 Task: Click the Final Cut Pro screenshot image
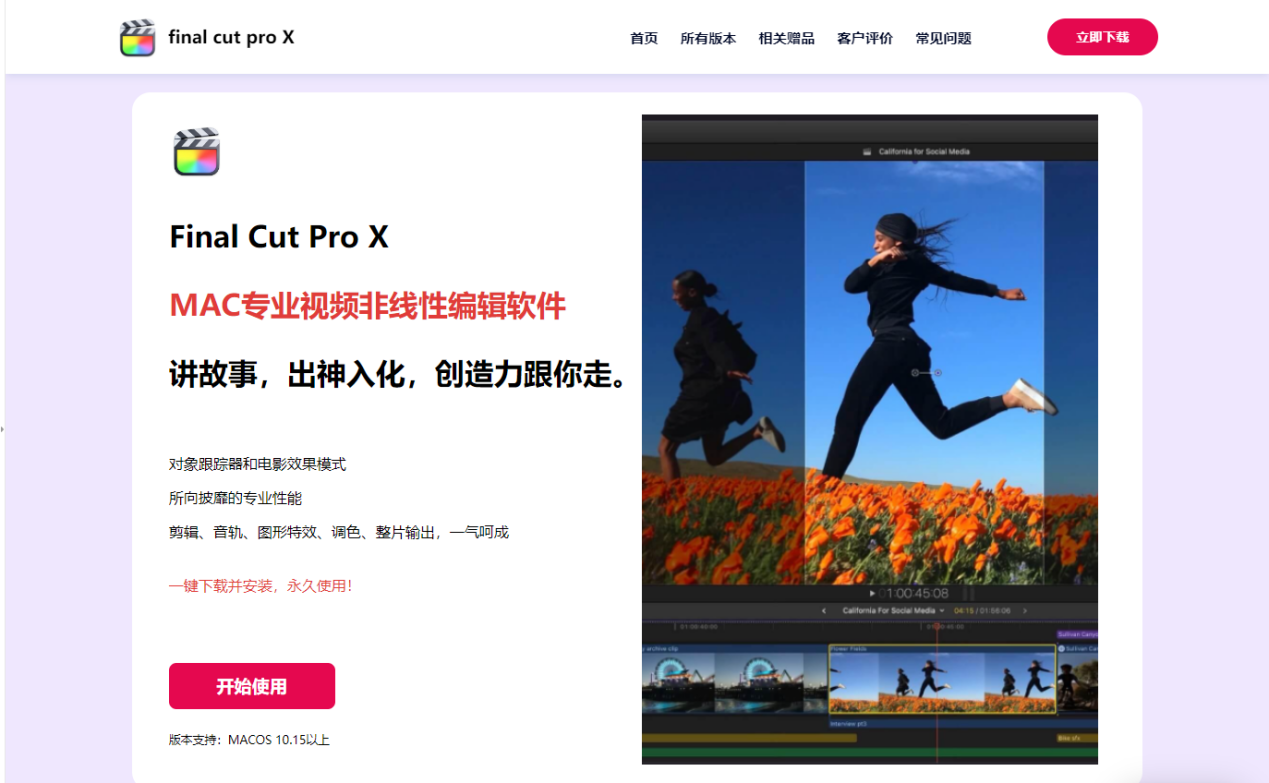(x=870, y=439)
